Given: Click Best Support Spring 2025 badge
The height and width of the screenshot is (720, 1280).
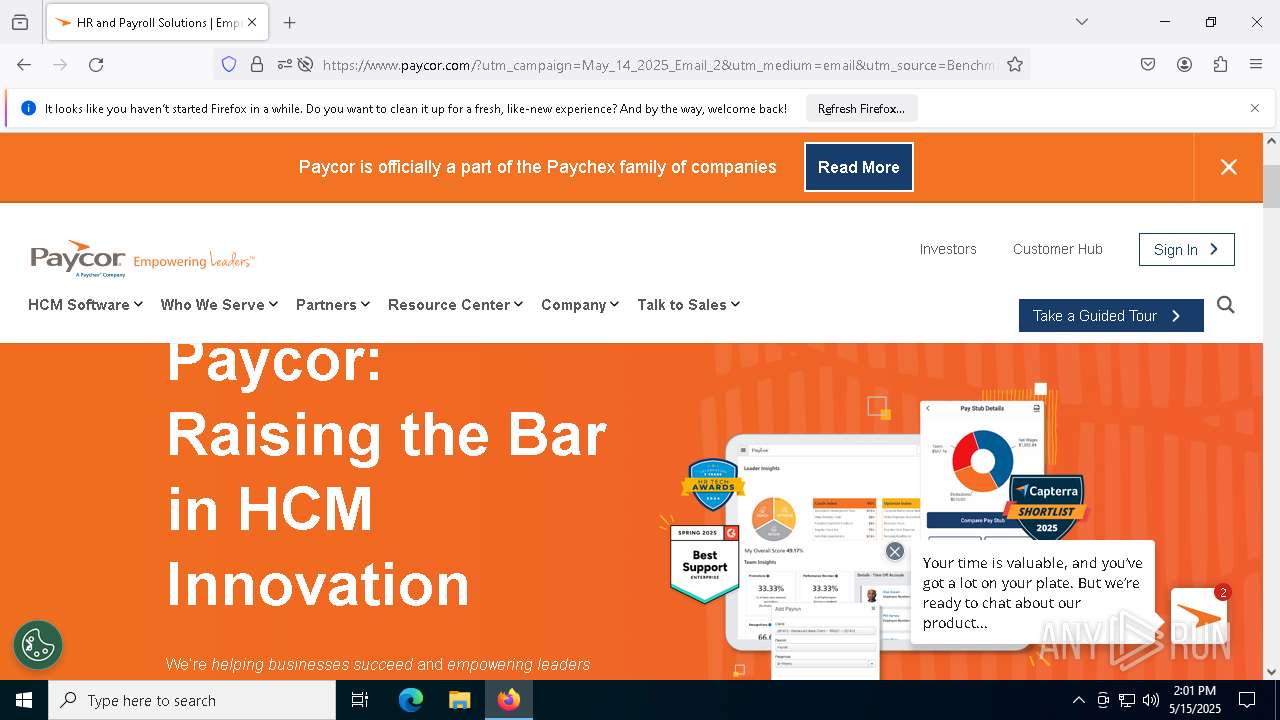Looking at the screenshot, I should point(705,564).
